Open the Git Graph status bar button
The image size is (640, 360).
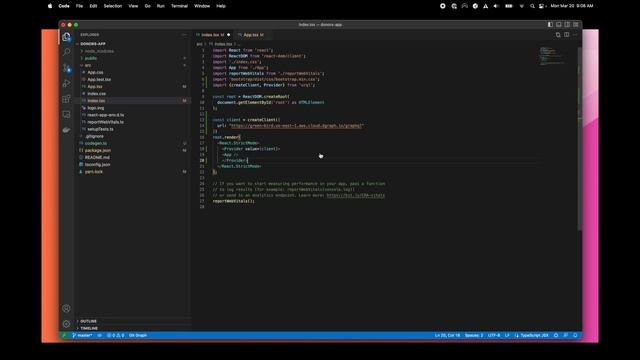click(x=138, y=336)
